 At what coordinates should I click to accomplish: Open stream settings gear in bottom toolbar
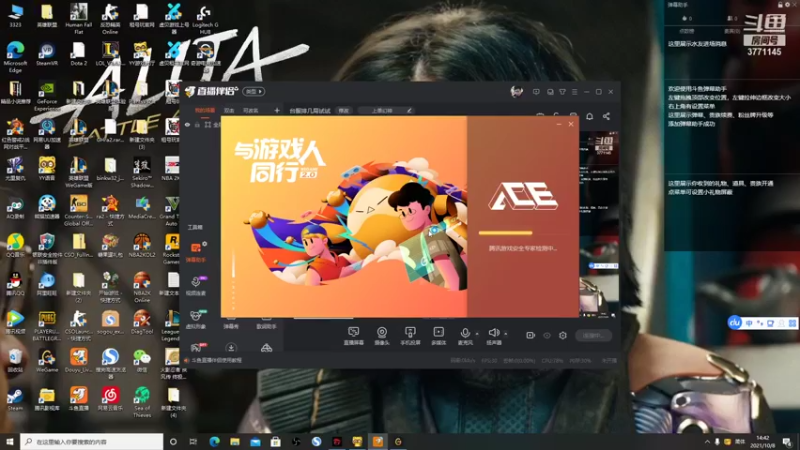tap(563, 335)
